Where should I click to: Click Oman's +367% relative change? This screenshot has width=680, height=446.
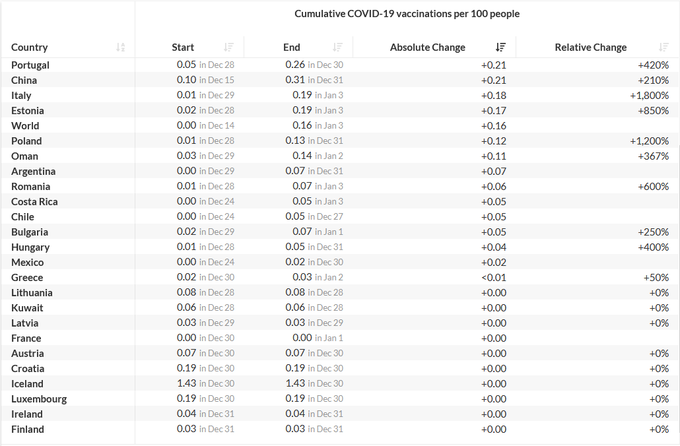(x=653, y=156)
